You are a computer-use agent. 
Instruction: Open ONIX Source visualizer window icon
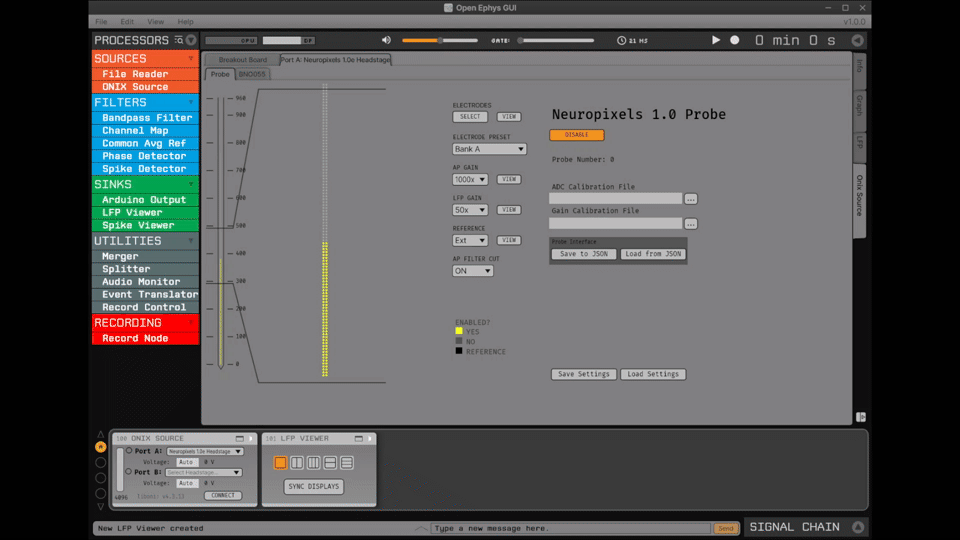click(239, 438)
